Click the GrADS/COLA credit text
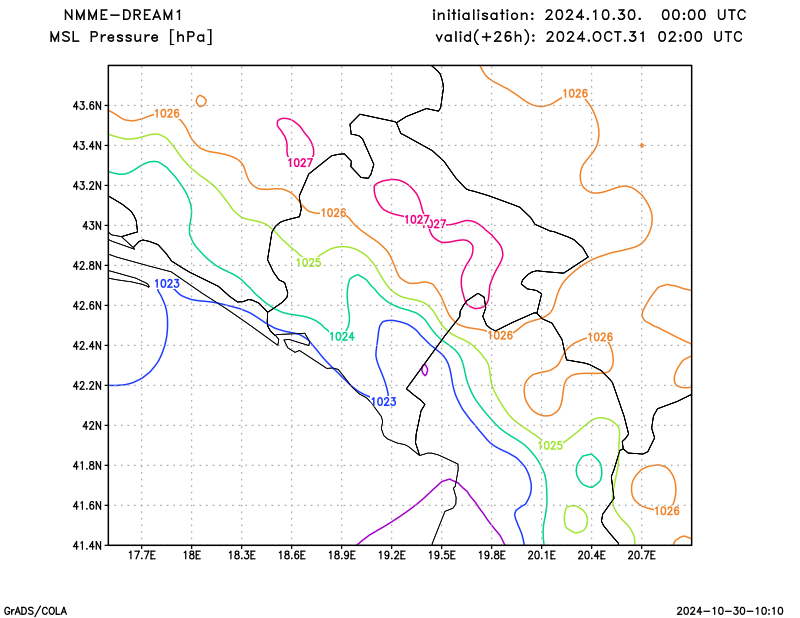The image size is (800, 618). (x=35, y=611)
